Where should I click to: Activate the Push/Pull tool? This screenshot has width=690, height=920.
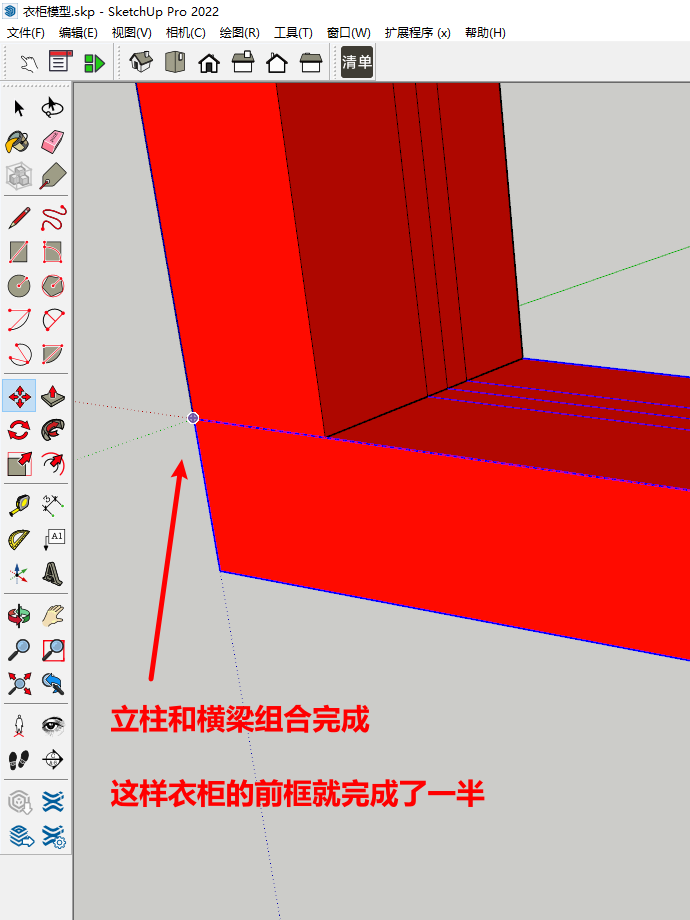pos(53,397)
